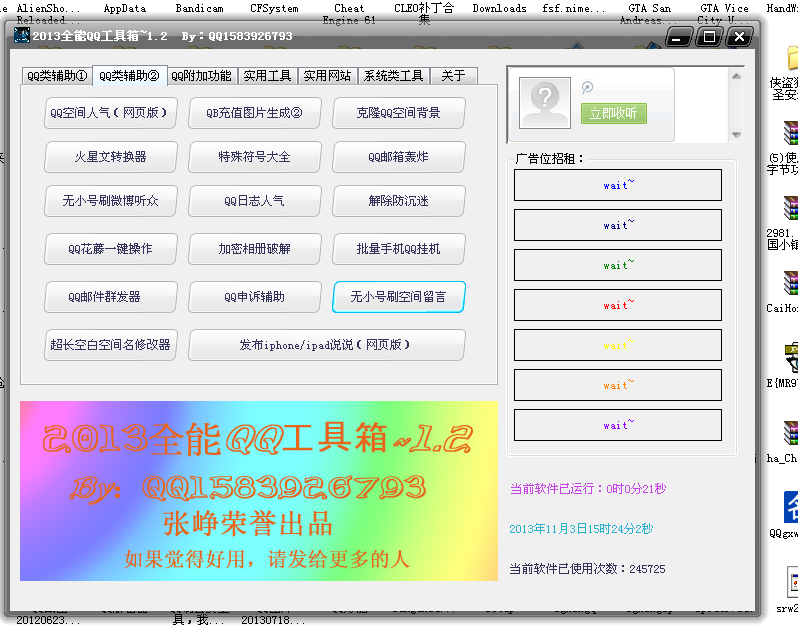Open 无小号刷空间留言 tool

(398, 297)
